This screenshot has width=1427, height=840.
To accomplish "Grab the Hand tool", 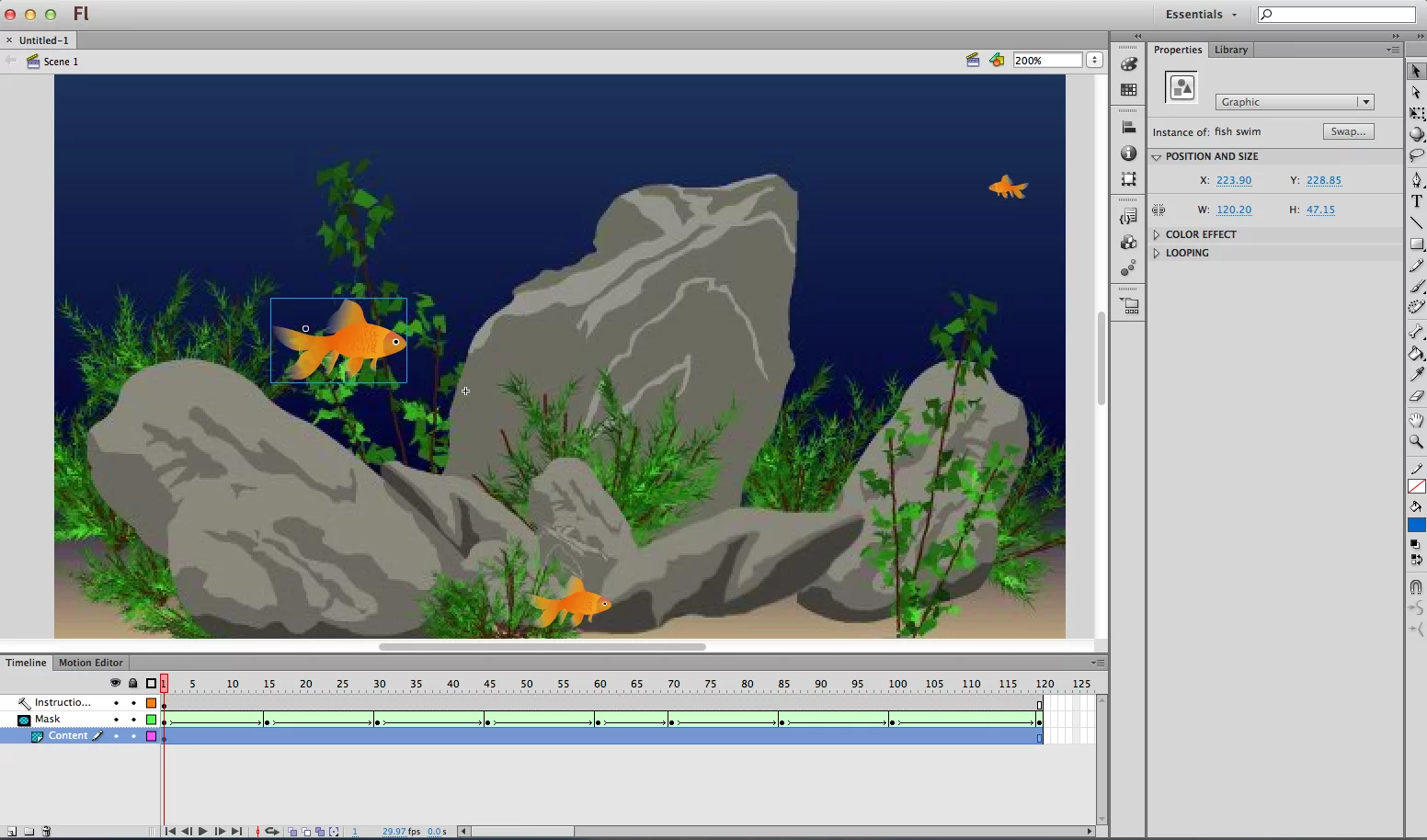I will 1417,420.
